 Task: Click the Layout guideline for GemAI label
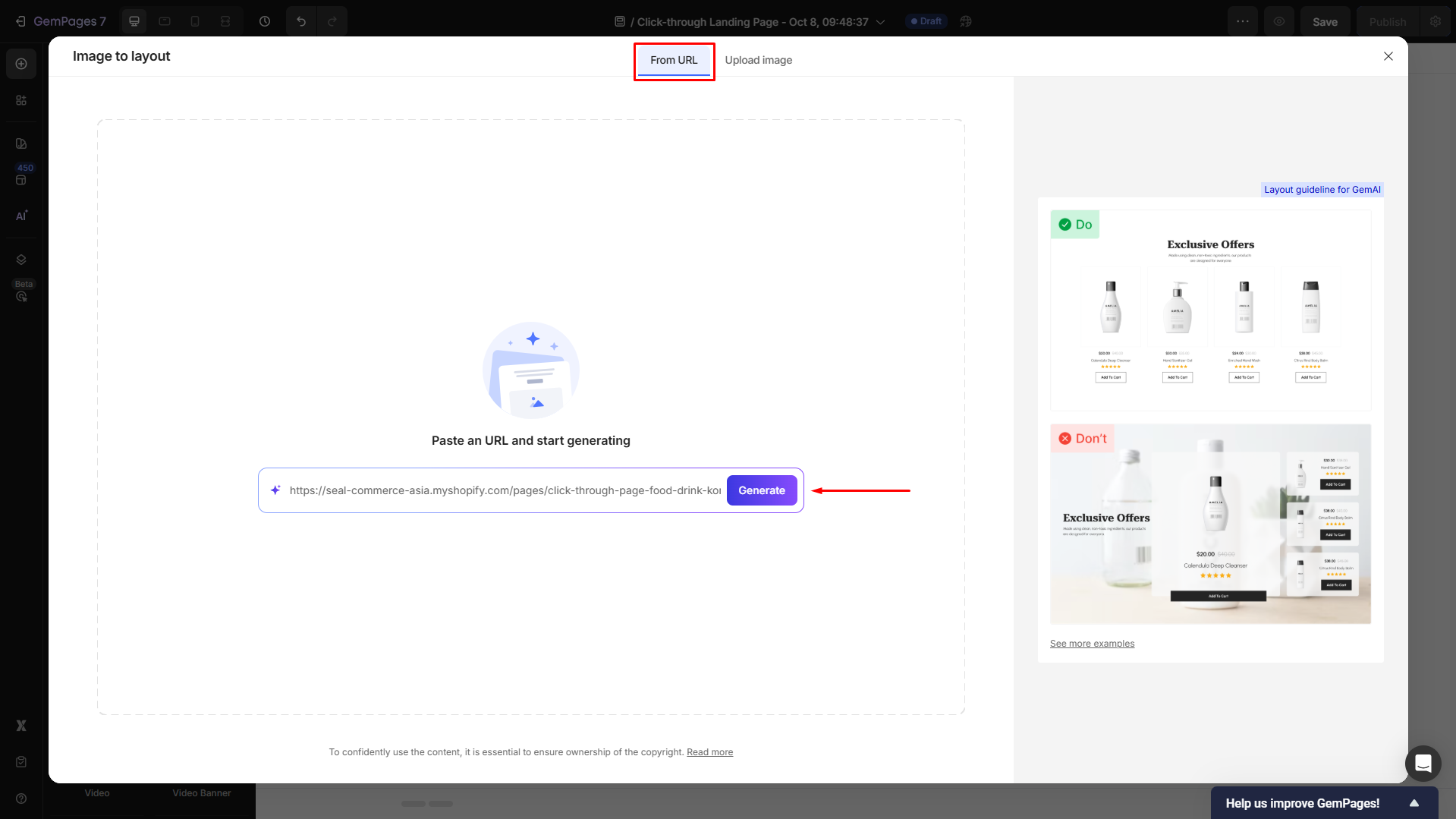coord(1322,190)
